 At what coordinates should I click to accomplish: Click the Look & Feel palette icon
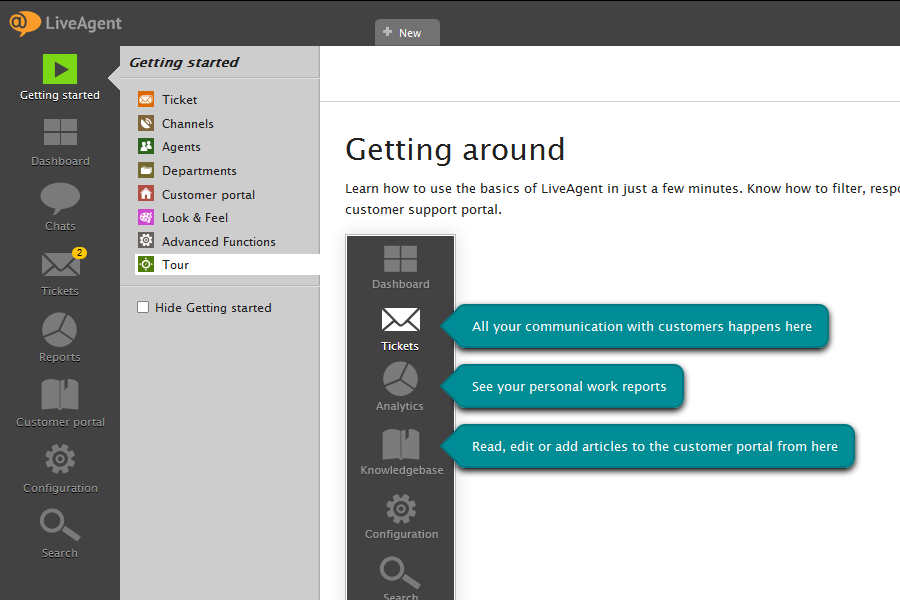(146, 217)
